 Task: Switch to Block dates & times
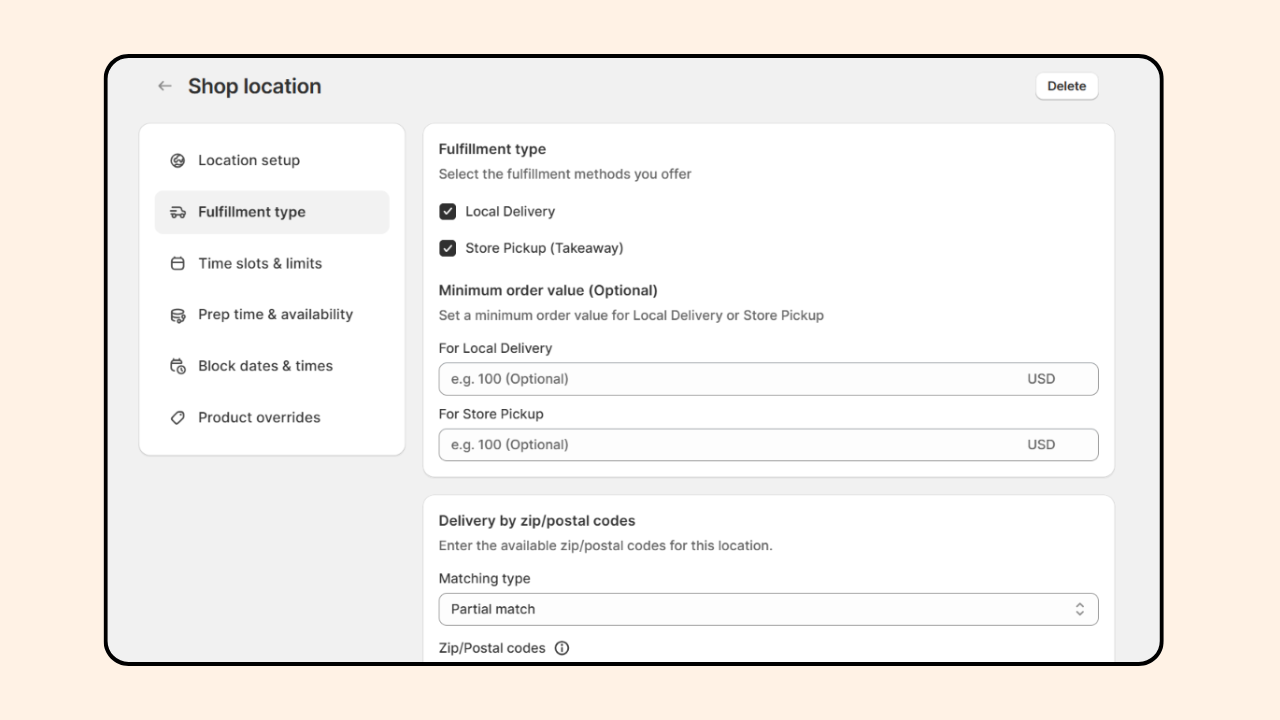click(x=272, y=366)
